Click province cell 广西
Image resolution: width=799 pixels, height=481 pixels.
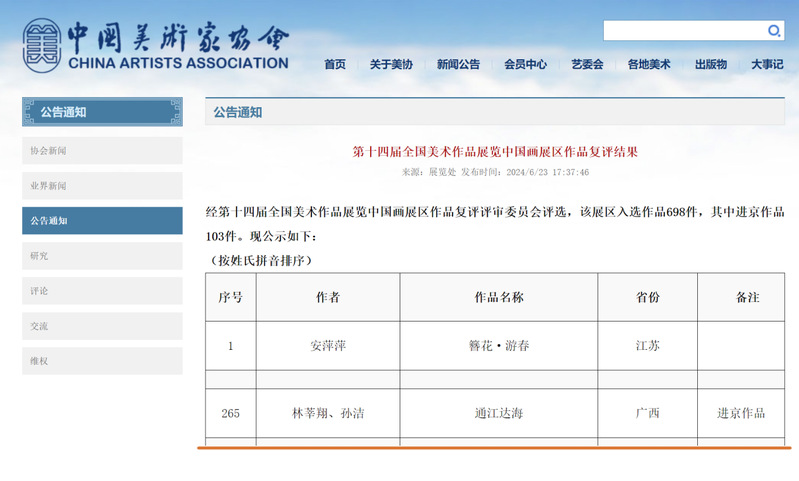[x=647, y=413]
